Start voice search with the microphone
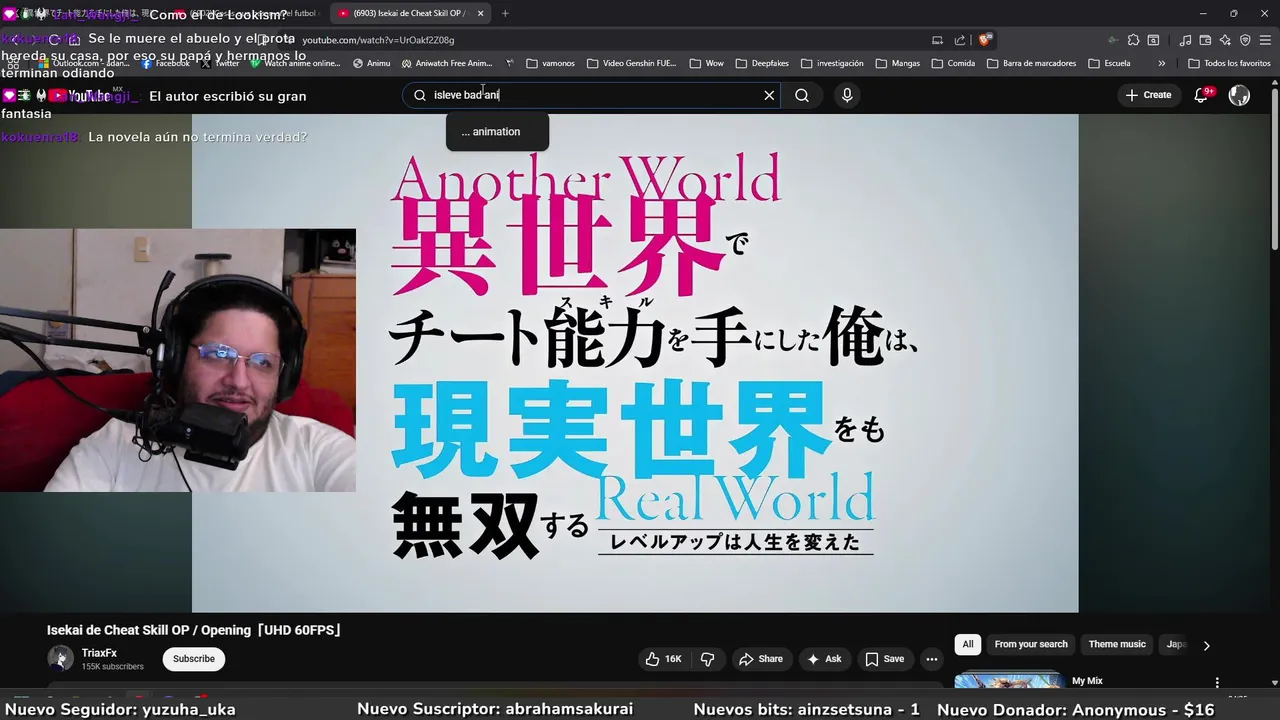The image size is (1280, 720). [847, 95]
